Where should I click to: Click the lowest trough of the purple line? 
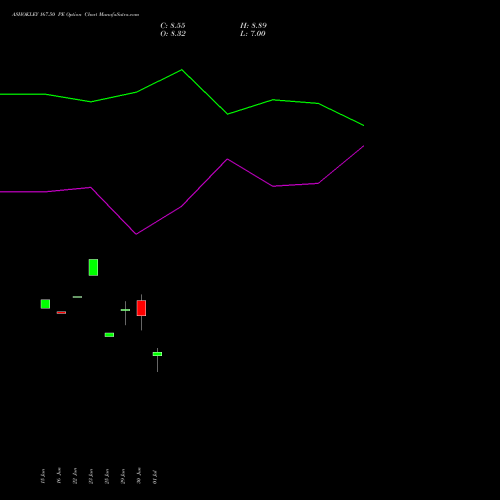136,234
